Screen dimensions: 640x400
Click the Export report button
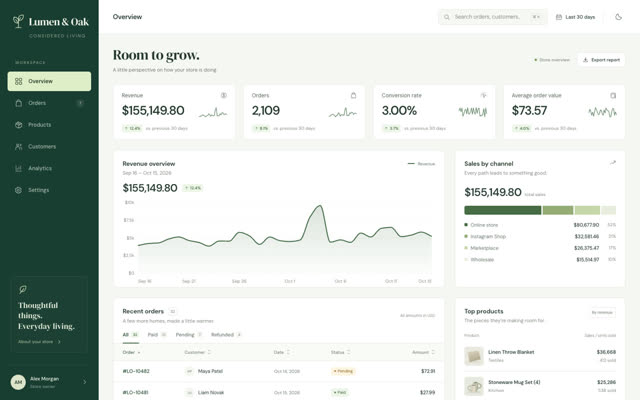pyautogui.click(x=601, y=60)
